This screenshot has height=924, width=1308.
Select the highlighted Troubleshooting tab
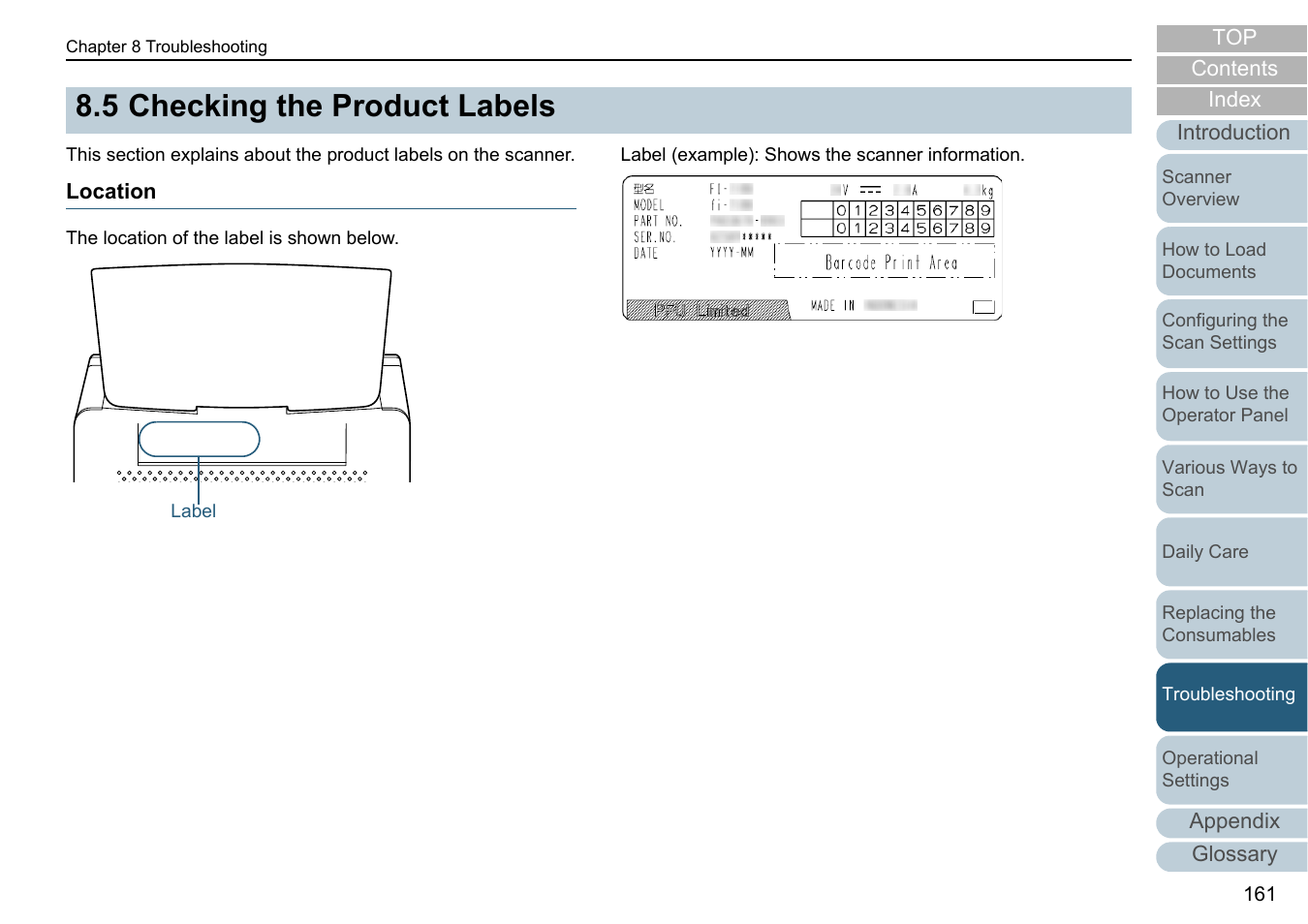coord(1231,696)
